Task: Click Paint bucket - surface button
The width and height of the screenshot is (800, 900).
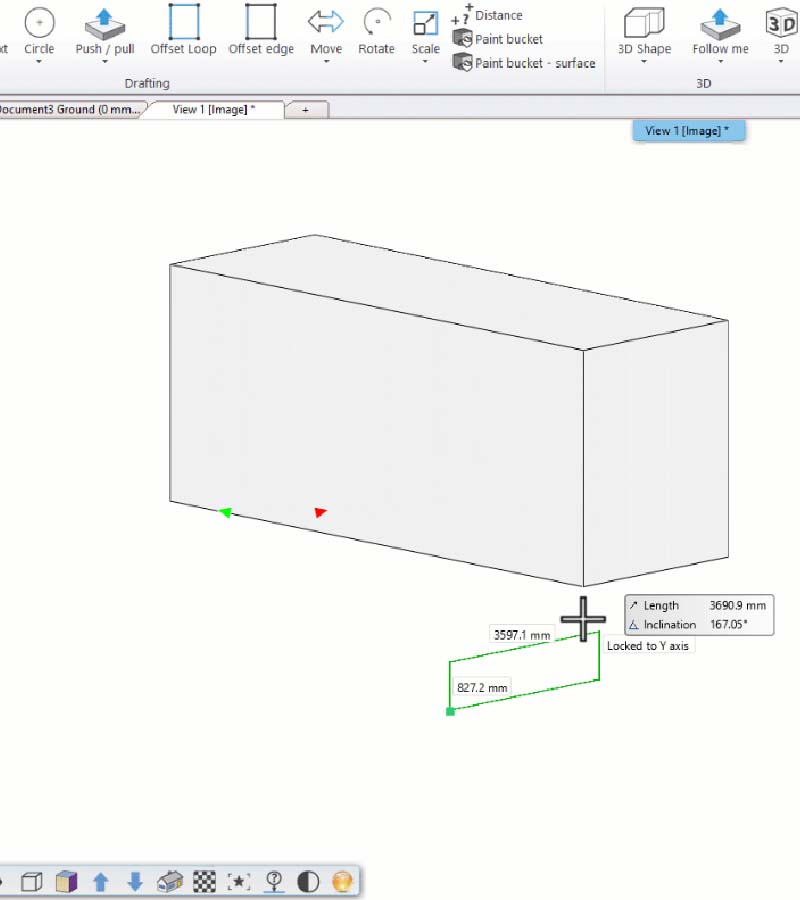Action: click(x=524, y=63)
